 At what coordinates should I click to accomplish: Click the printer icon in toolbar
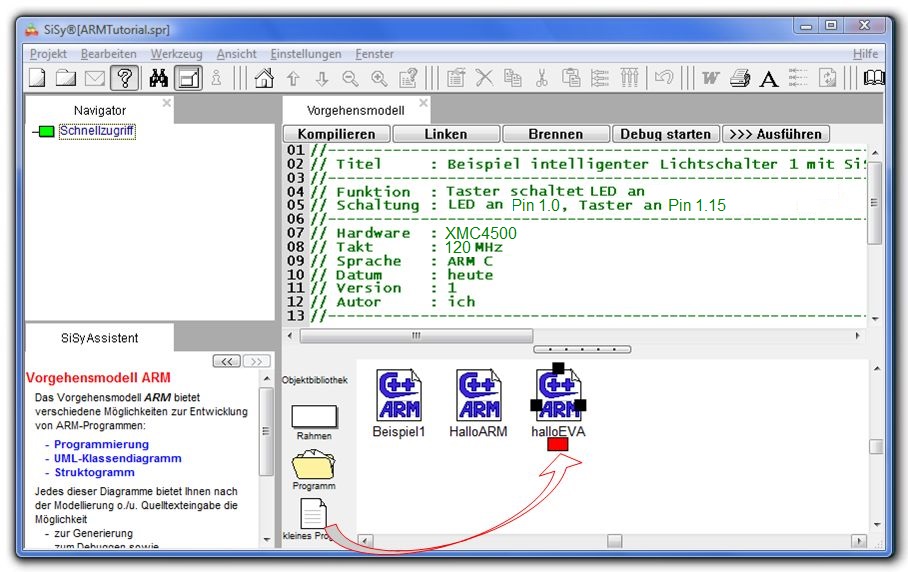[739, 78]
